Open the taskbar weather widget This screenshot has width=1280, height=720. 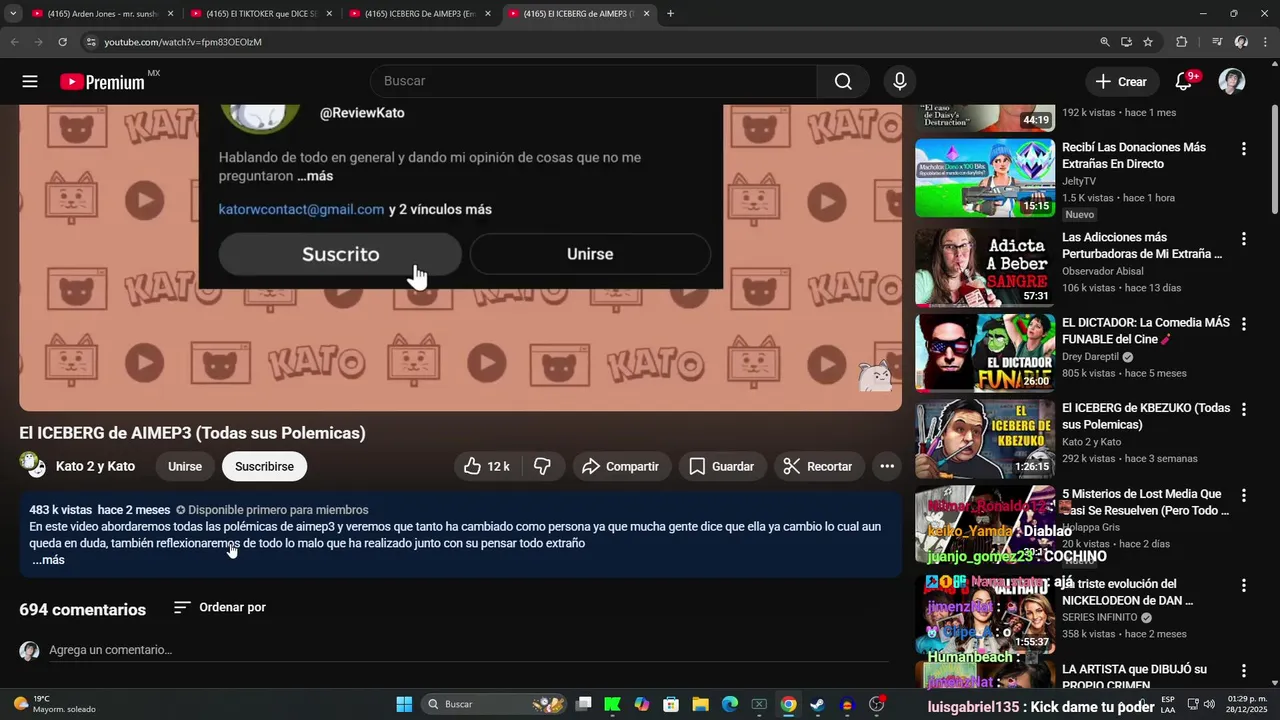tap(55, 704)
